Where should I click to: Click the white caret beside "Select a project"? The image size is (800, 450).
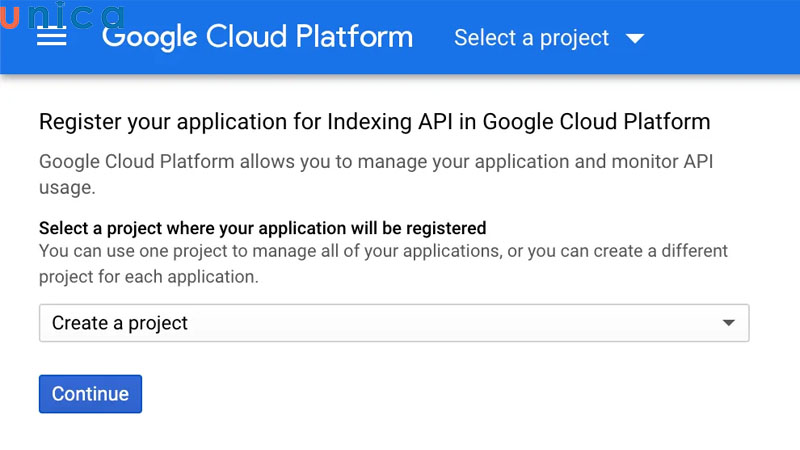click(634, 39)
